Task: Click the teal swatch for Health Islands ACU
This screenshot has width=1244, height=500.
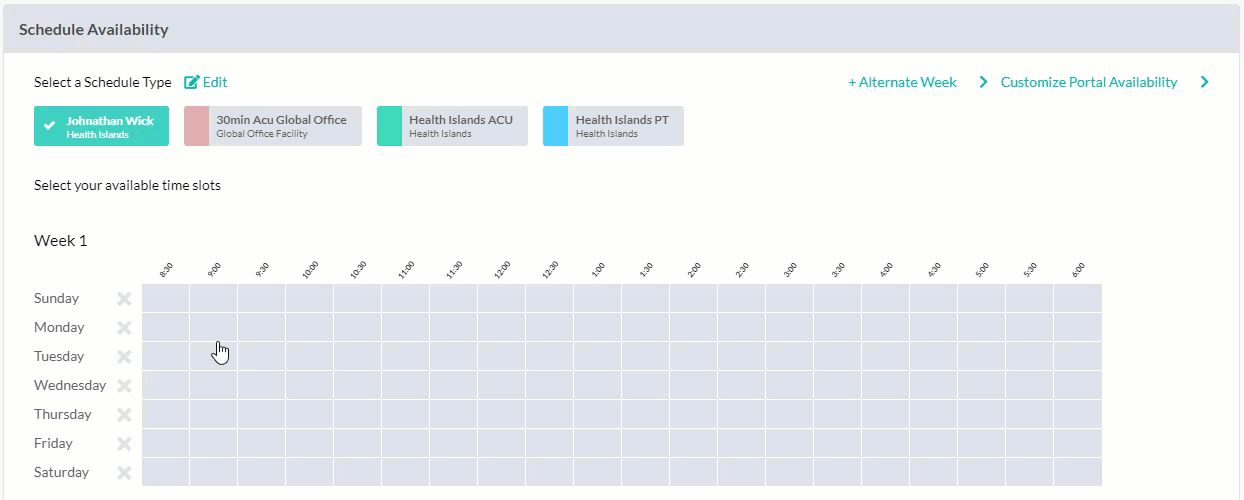Action: (x=389, y=126)
